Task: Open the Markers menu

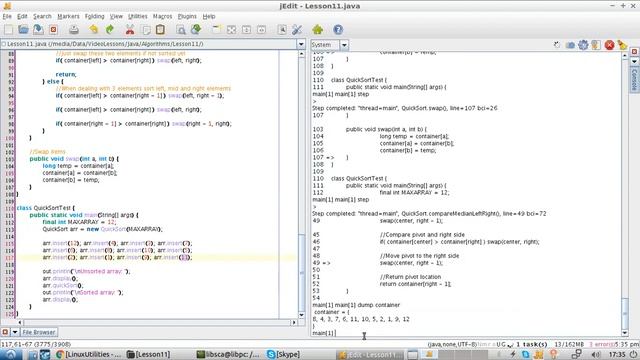Action: [68, 16]
